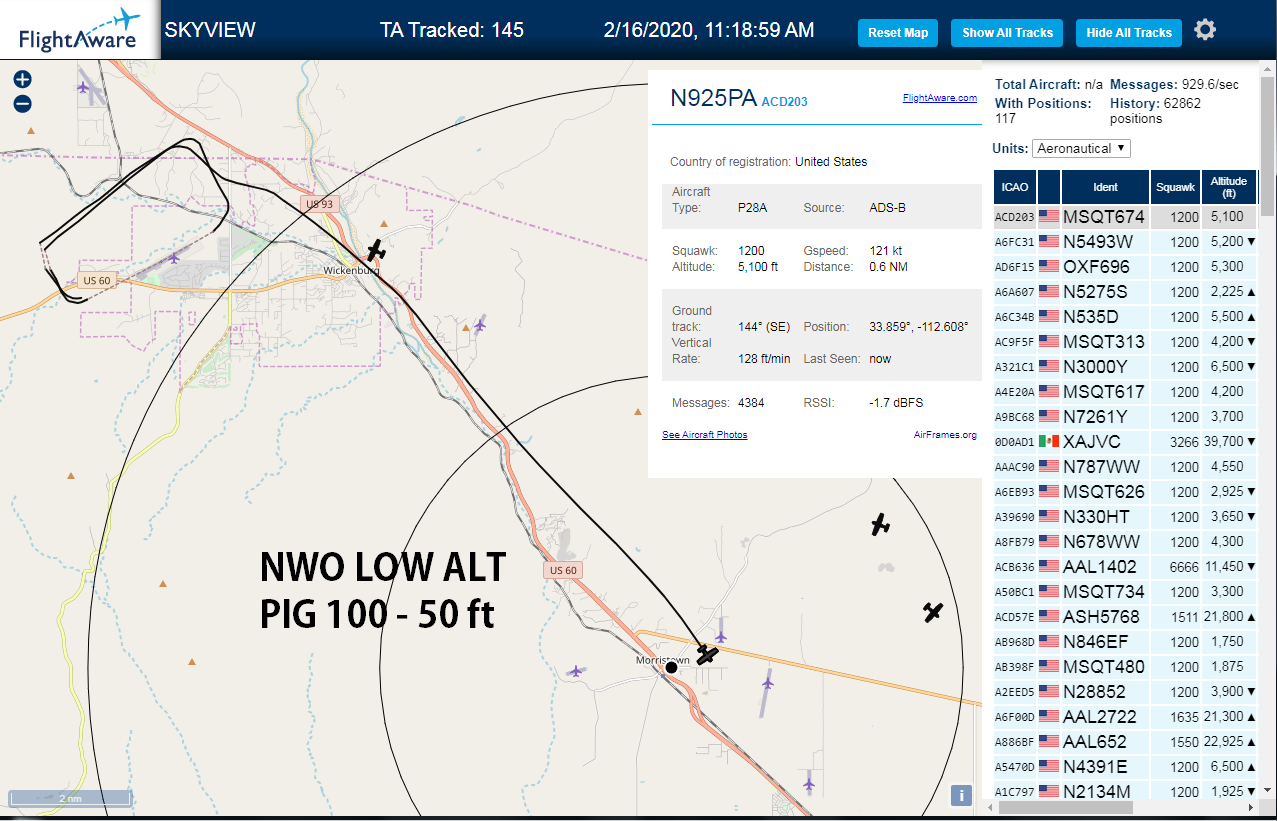The width and height of the screenshot is (1277, 821).
Task: Sort table by Altitude (ft) column header
Action: pos(1229,187)
